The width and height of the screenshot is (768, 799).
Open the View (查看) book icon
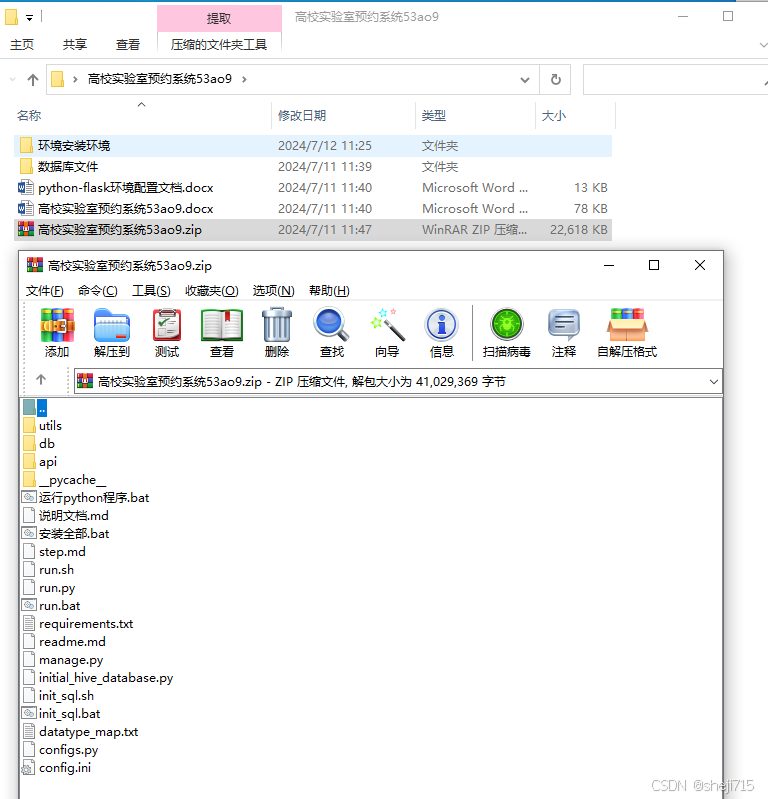222,325
